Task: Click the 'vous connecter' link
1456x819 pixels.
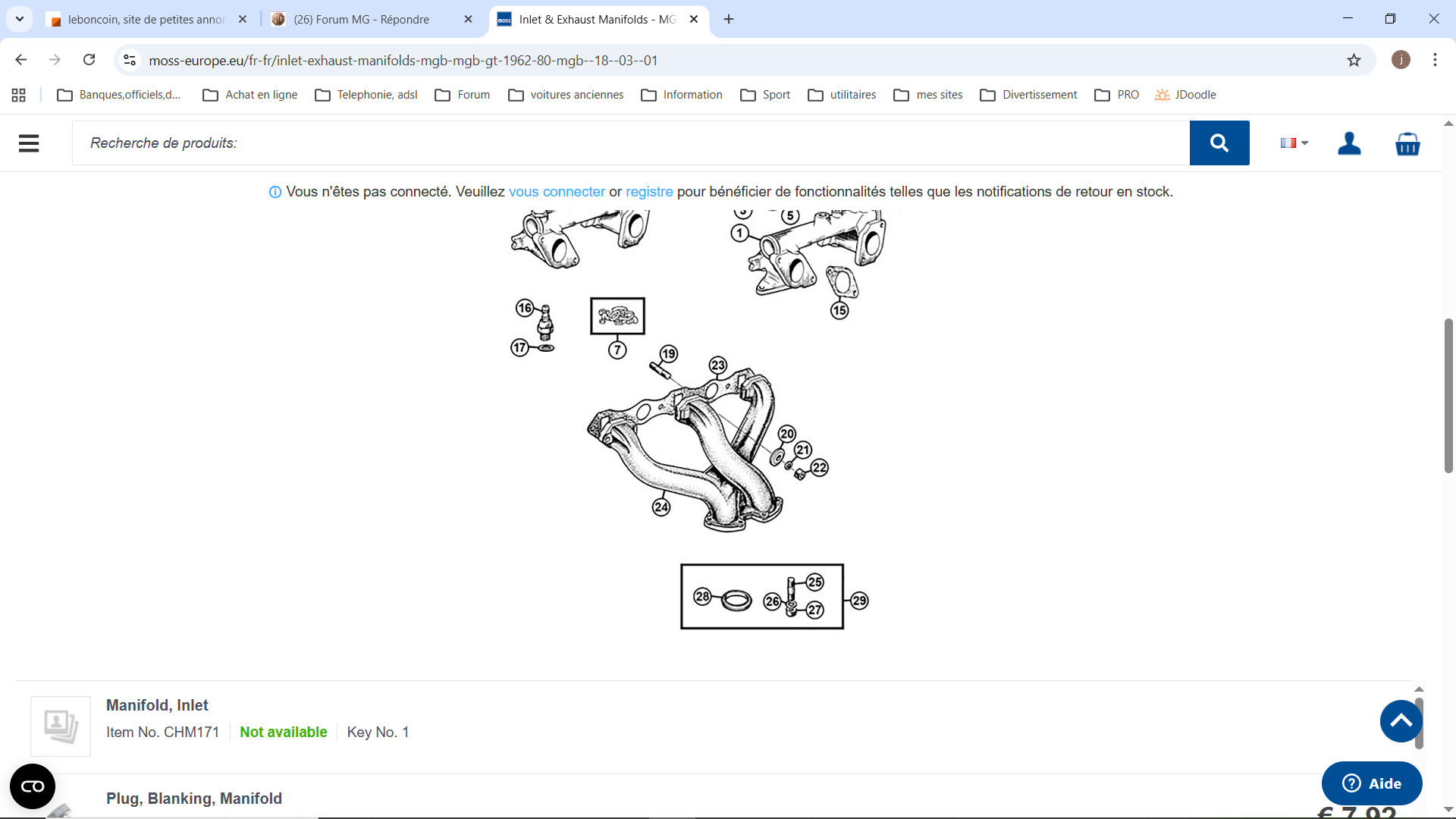Action: 557,192
